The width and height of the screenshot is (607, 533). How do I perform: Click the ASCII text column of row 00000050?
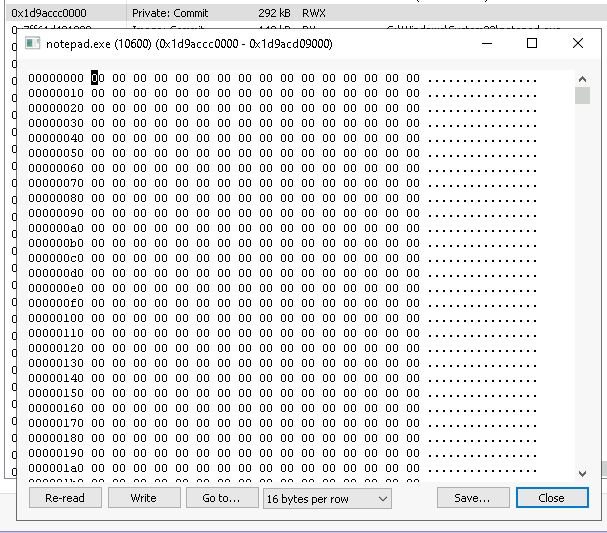click(x=482, y=153)
